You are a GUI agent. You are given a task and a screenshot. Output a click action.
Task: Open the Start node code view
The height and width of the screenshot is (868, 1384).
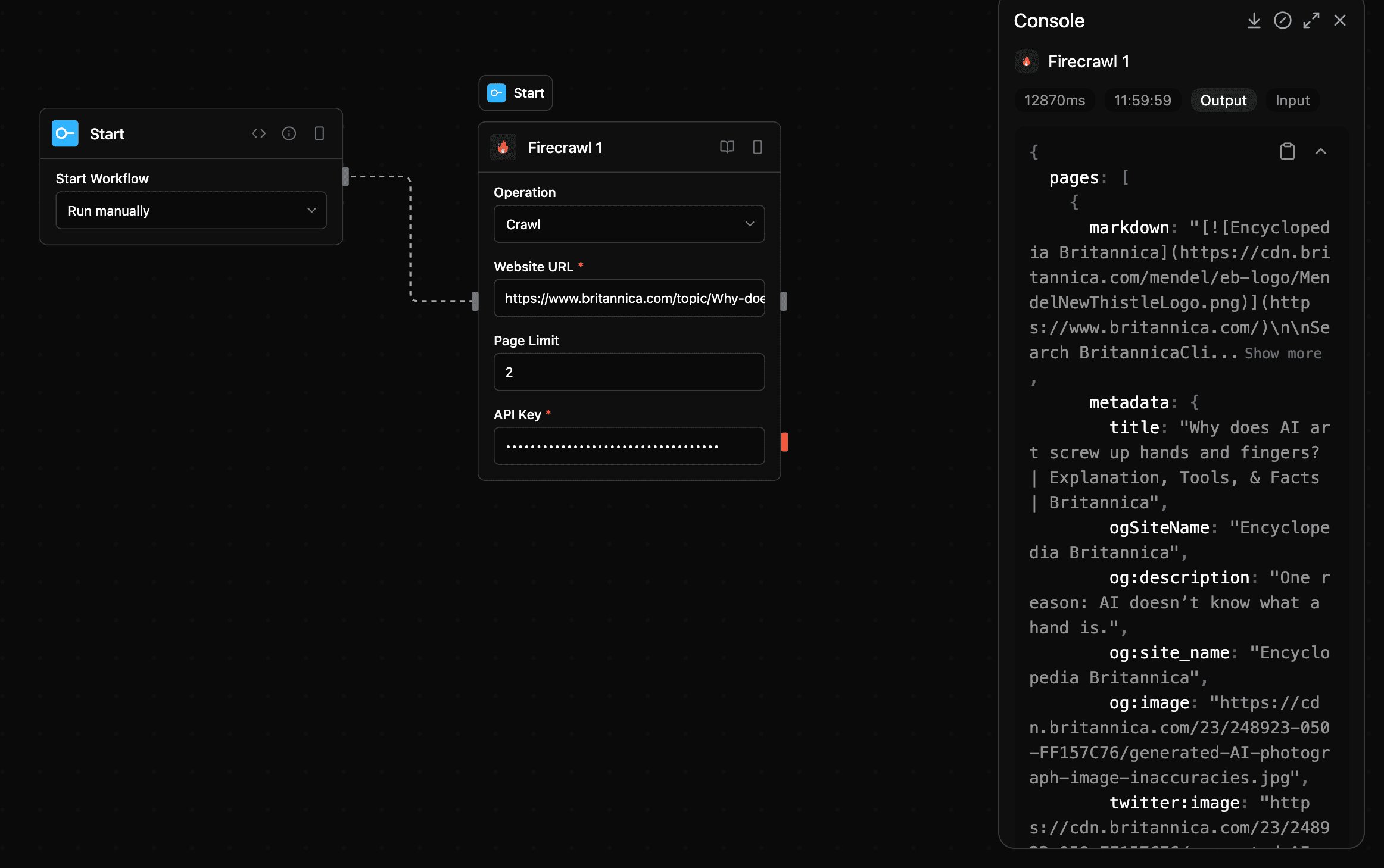tap(258, 133)
